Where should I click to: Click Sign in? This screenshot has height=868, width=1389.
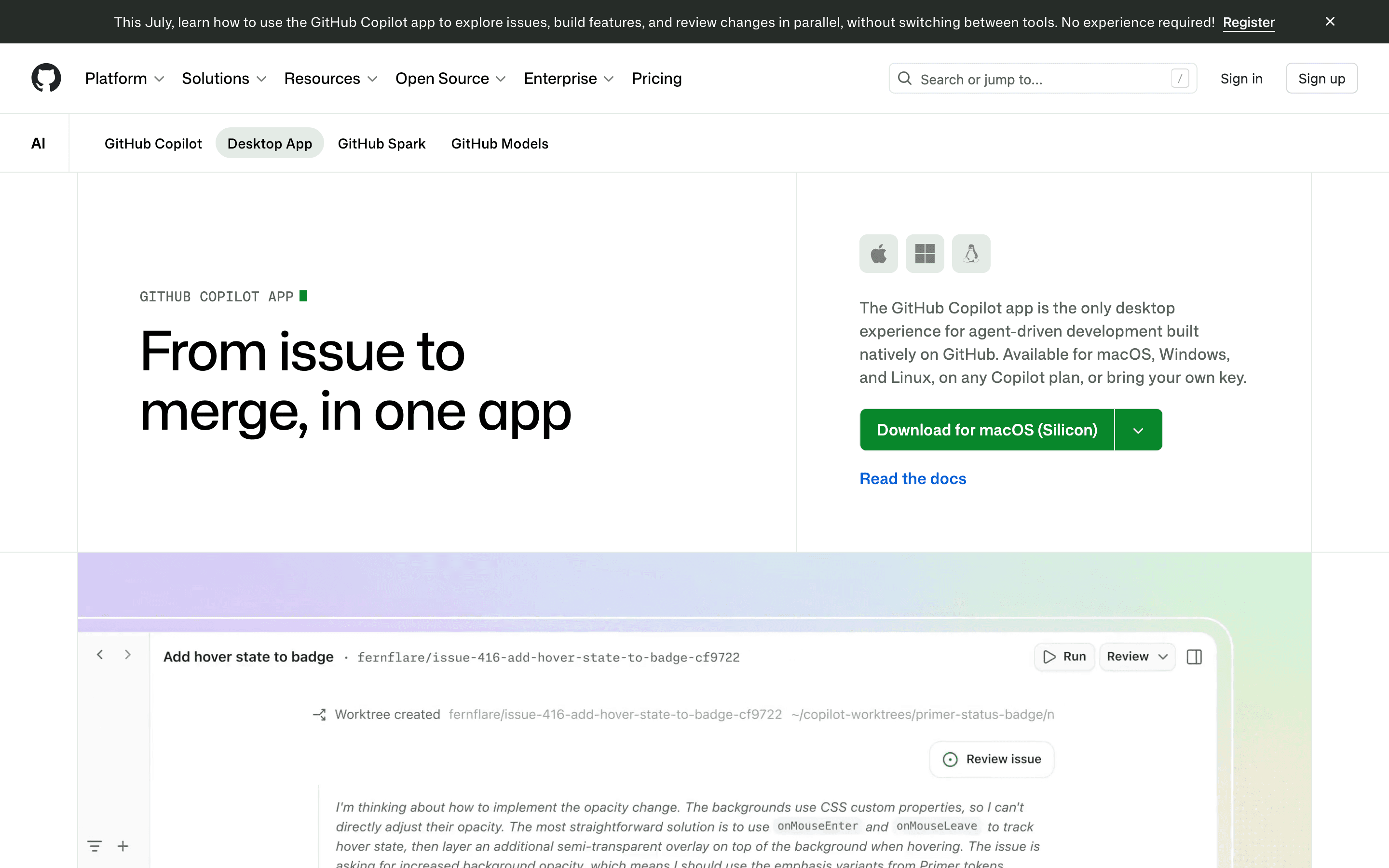click(x=1241, y=78)
